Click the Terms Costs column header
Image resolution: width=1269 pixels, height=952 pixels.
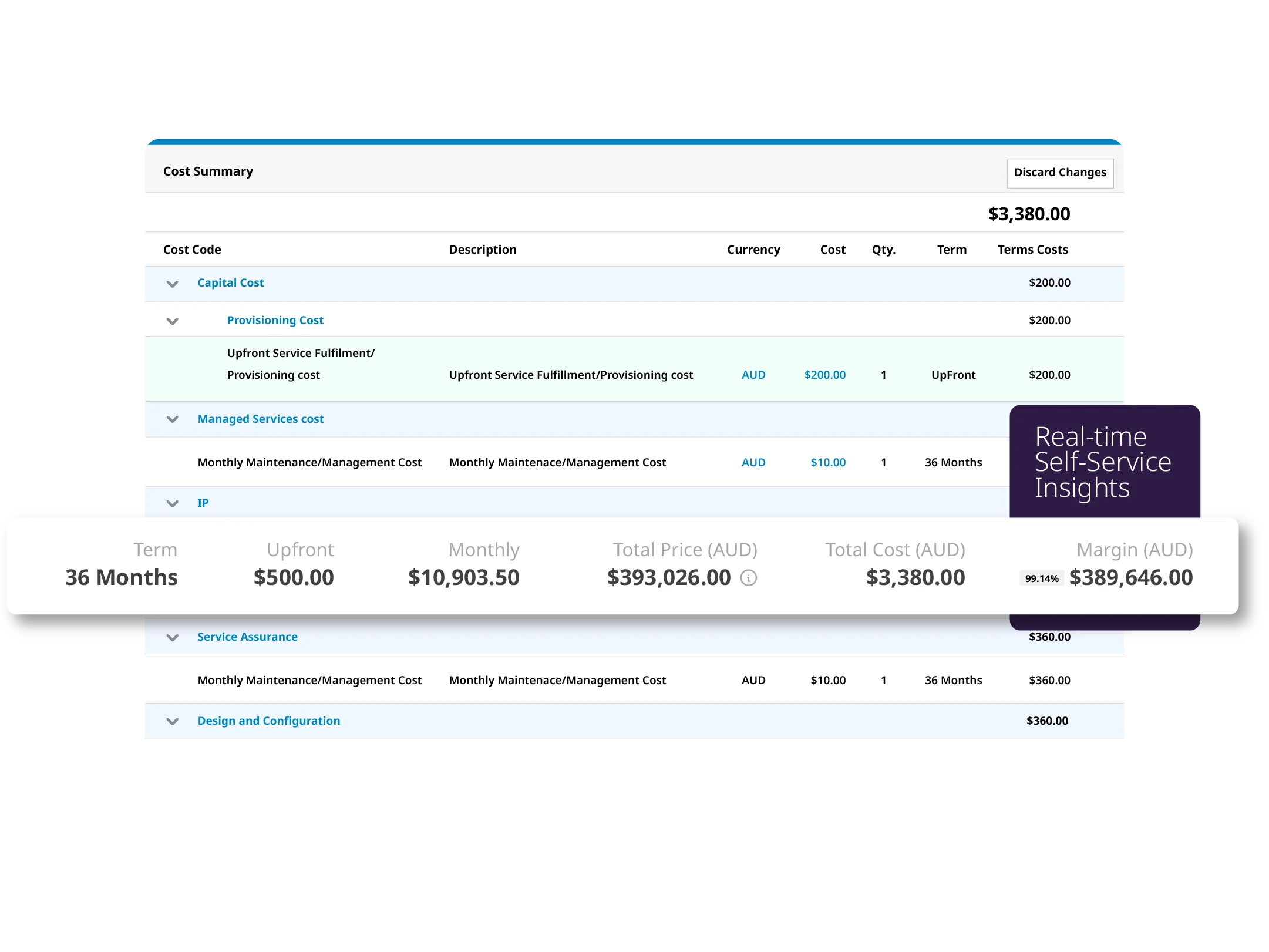pyautogui.click(x=1032, y=250)
